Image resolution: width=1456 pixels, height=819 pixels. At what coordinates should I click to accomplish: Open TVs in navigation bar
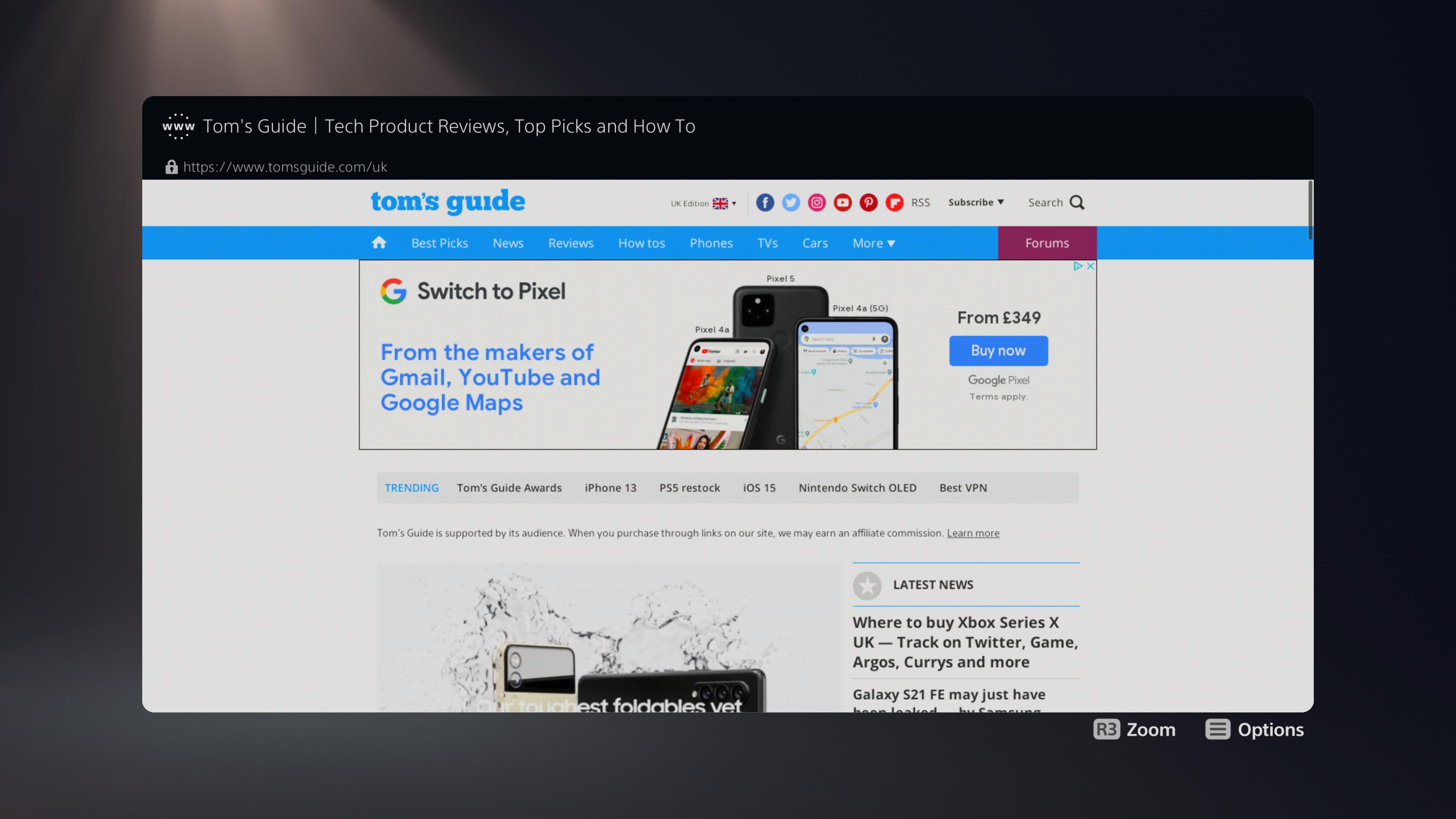(767, 243)
